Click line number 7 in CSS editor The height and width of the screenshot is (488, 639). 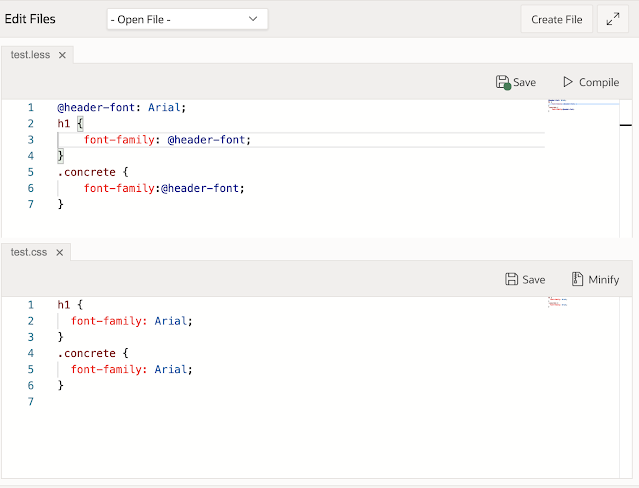[x=31, y=402]
